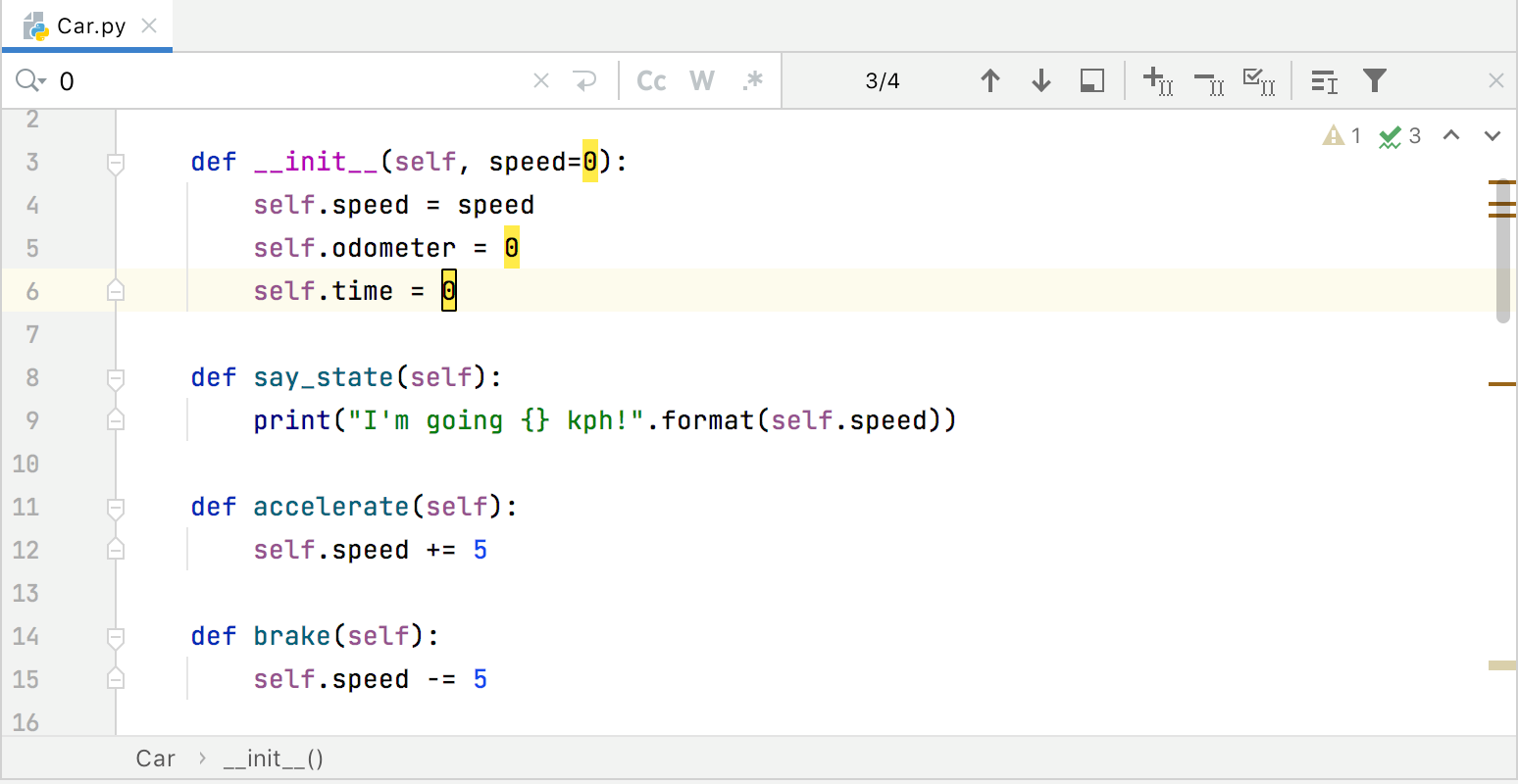Image resolution: width=1518 pixels, height=784 pixels.
Task: Select the Car.py editor tab
Action: [89, 26]
